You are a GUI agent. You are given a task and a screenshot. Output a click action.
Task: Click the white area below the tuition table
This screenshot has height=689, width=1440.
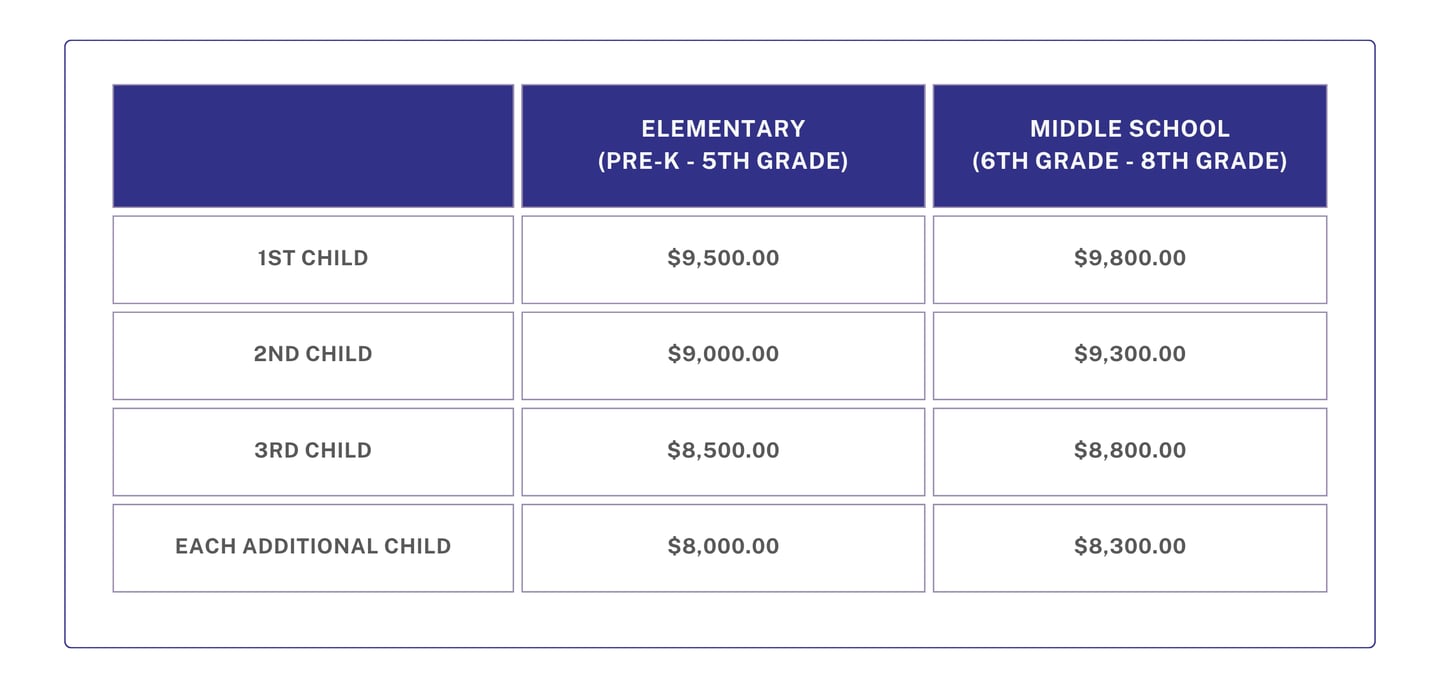[x=720, y=619]
